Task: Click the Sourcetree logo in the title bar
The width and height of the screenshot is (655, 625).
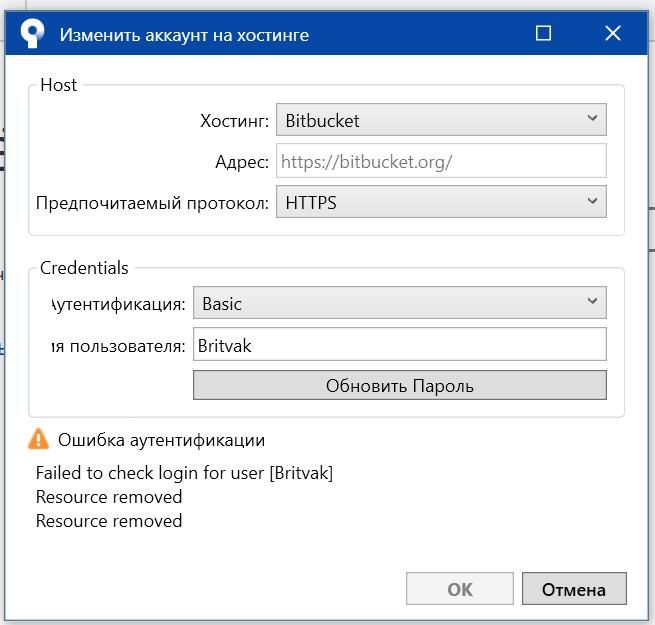Action: 32,33
